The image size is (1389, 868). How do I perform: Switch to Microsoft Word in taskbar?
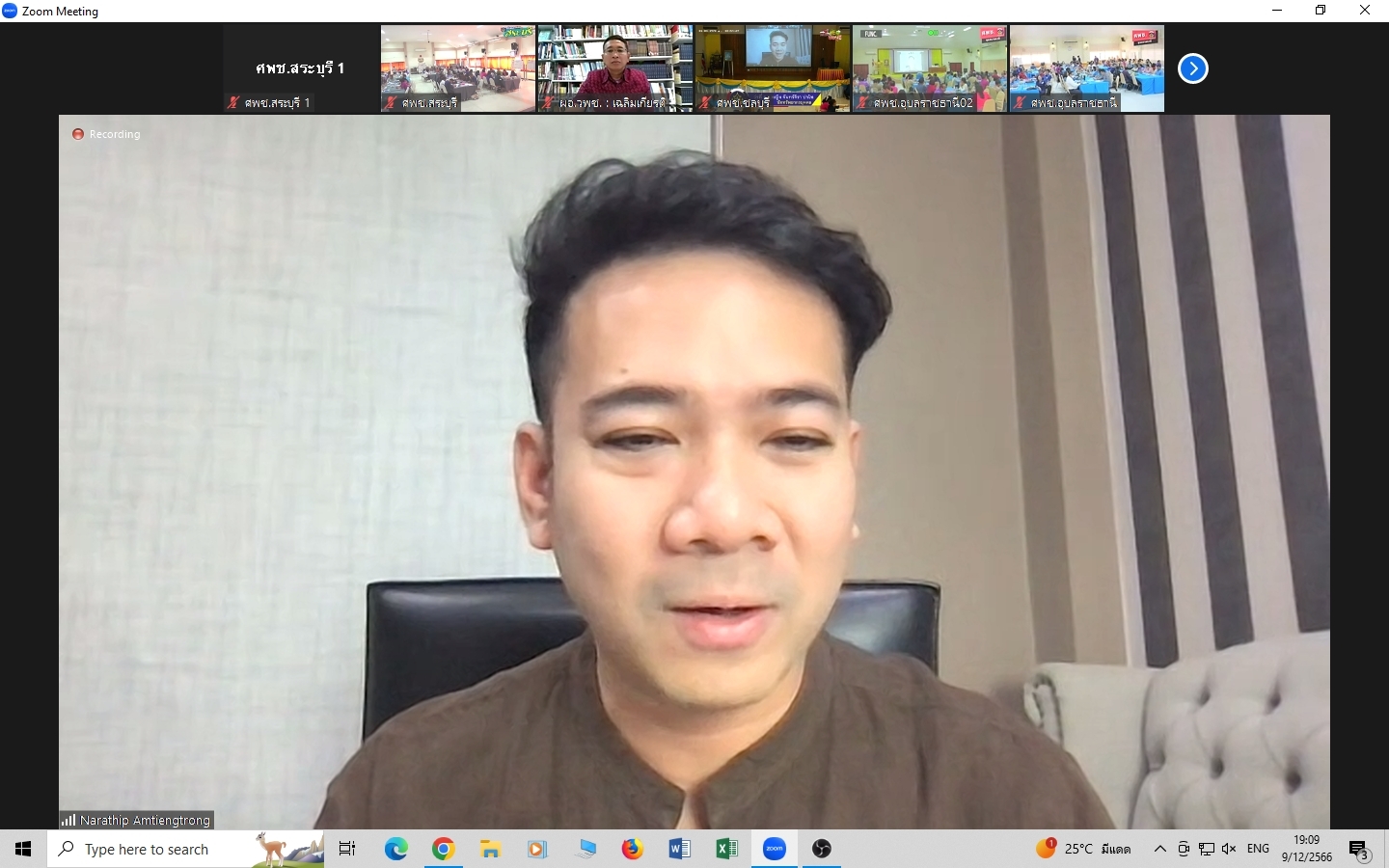679,849
